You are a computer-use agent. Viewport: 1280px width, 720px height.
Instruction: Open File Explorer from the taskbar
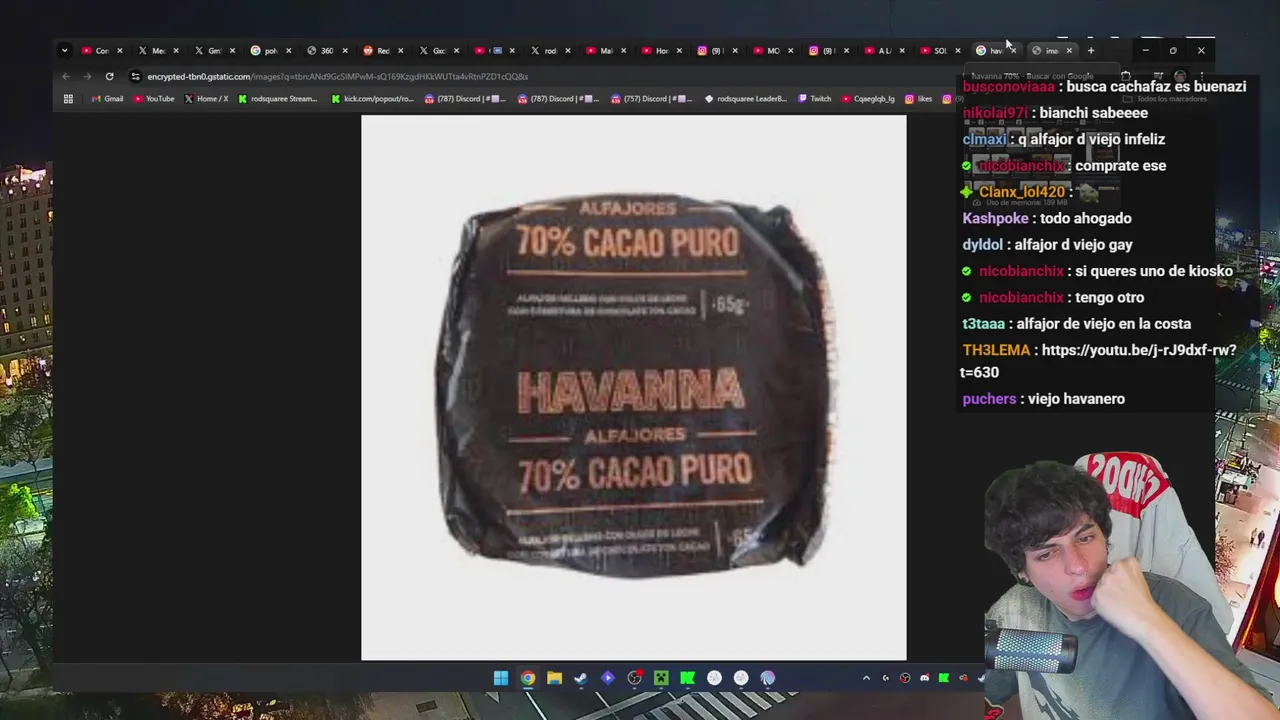(x=554, y=678)
